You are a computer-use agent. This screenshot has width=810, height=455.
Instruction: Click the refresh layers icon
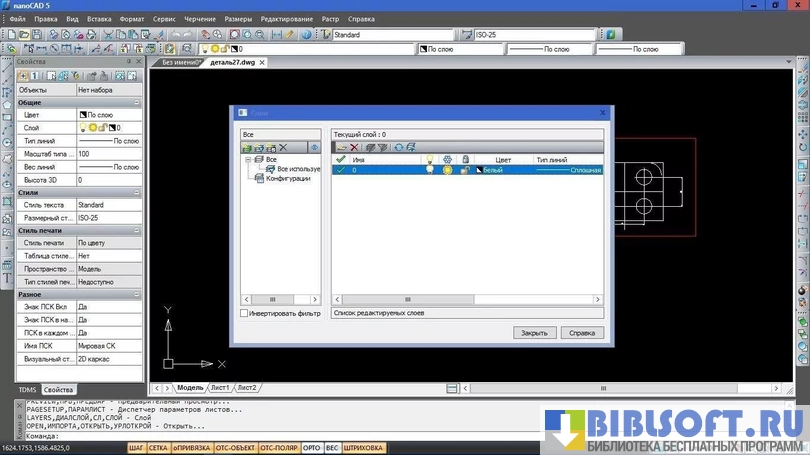click(398, 147)
